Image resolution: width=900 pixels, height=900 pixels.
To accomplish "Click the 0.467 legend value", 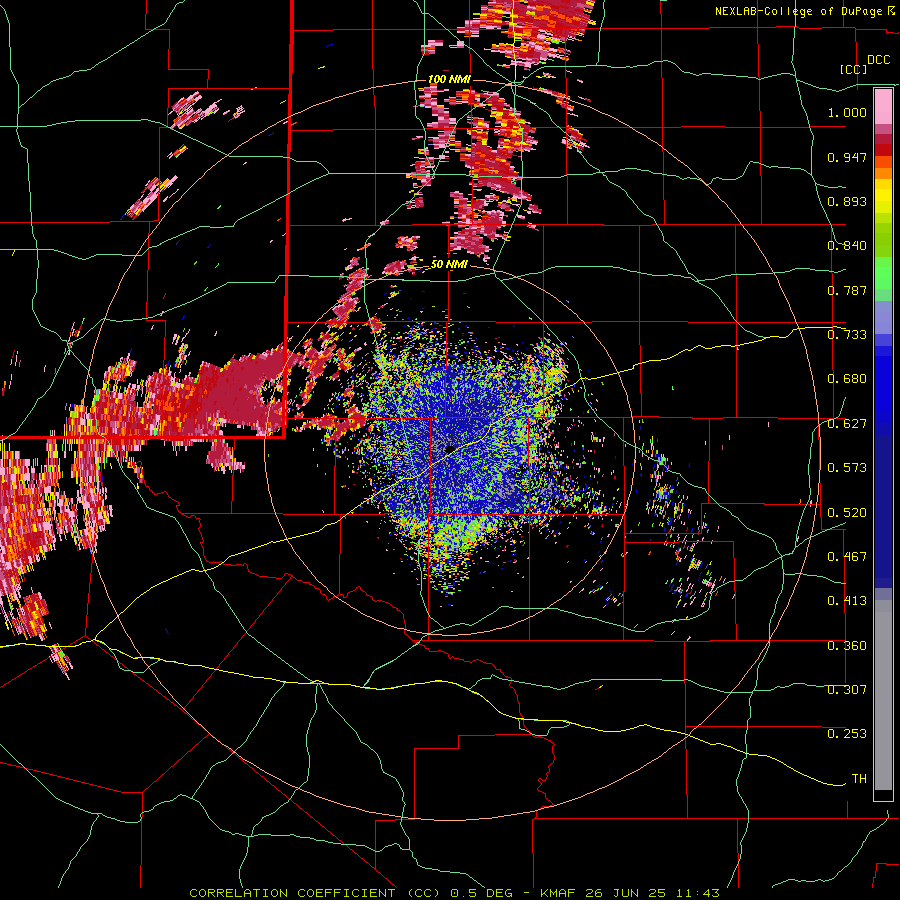I will tap(847, 557).
